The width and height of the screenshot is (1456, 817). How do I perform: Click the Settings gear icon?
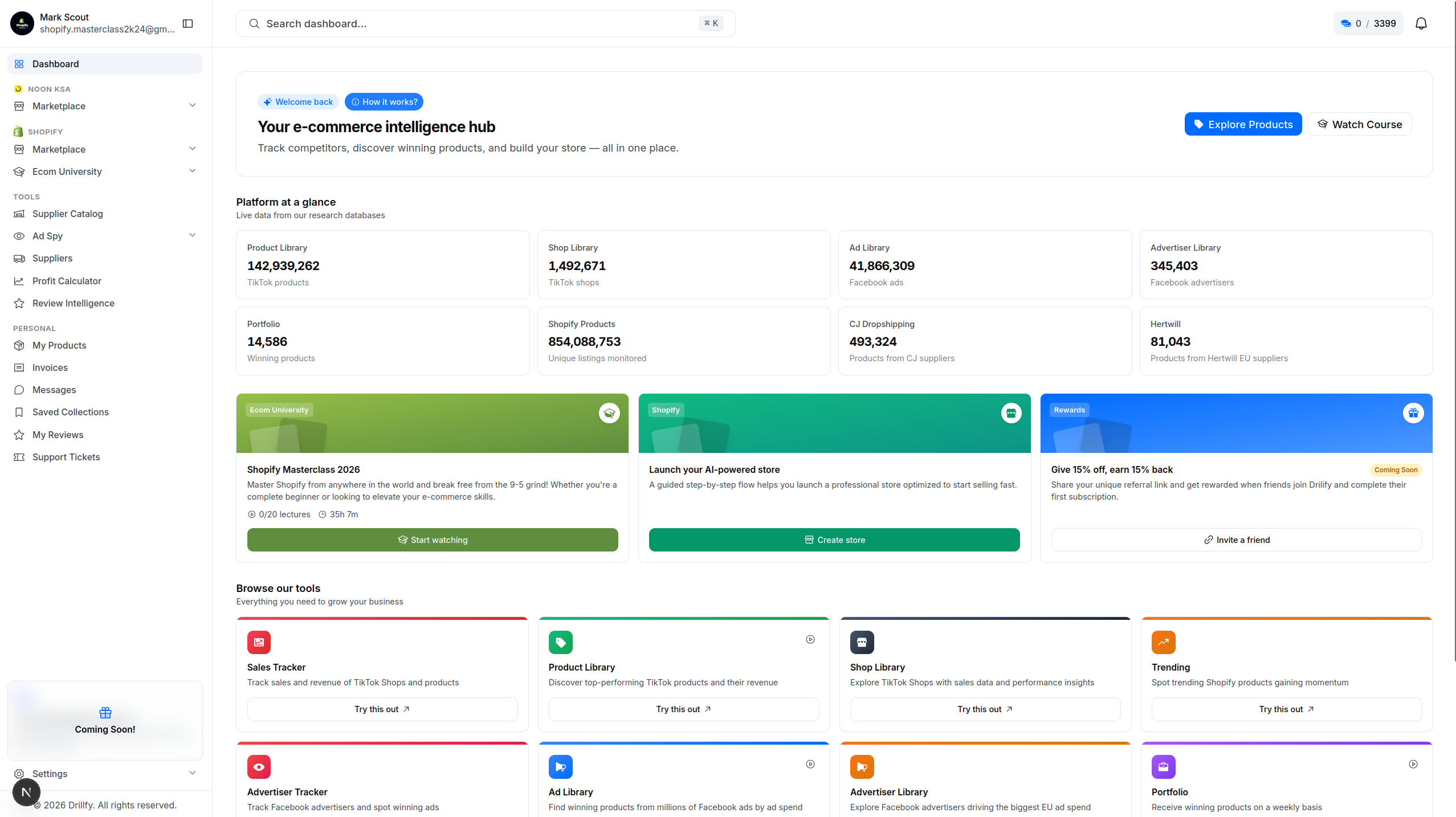point(19,774)
